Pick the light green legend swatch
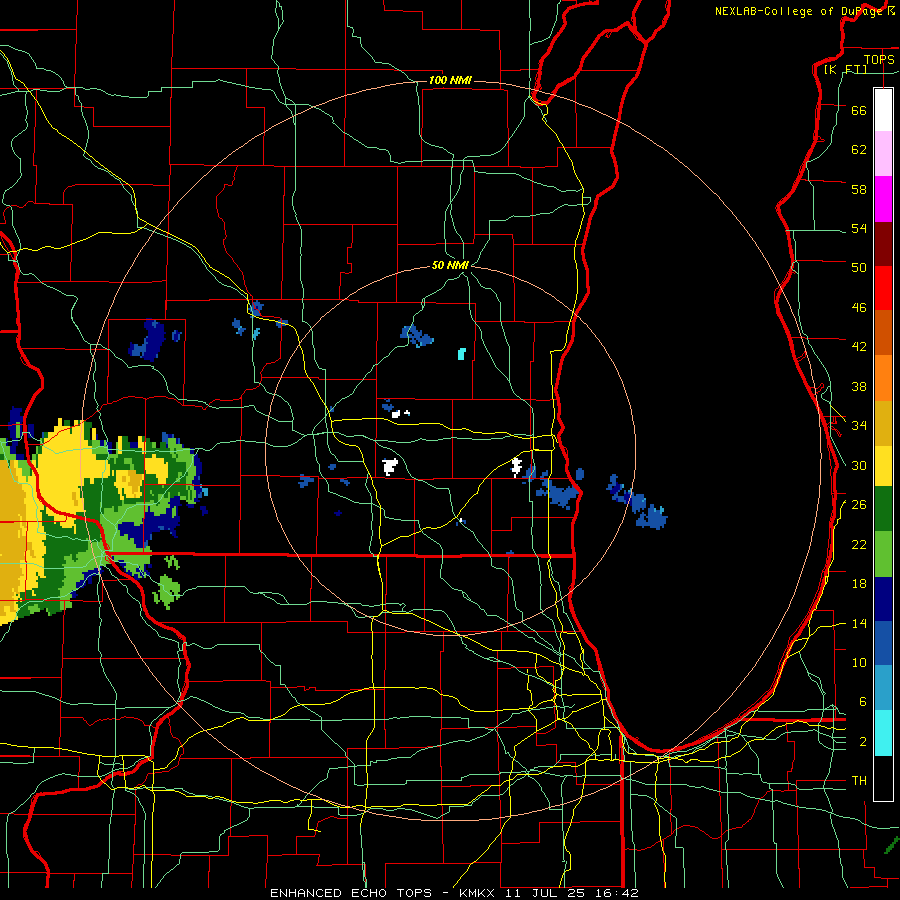This screenshot has height=900, width=900. (883, 554)
